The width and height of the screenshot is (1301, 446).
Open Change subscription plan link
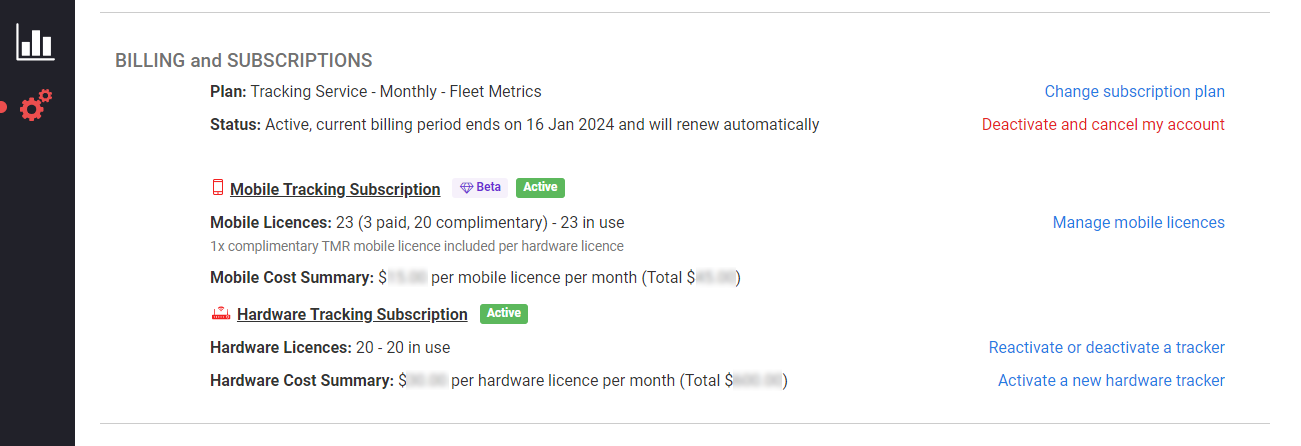[1135, 92]
